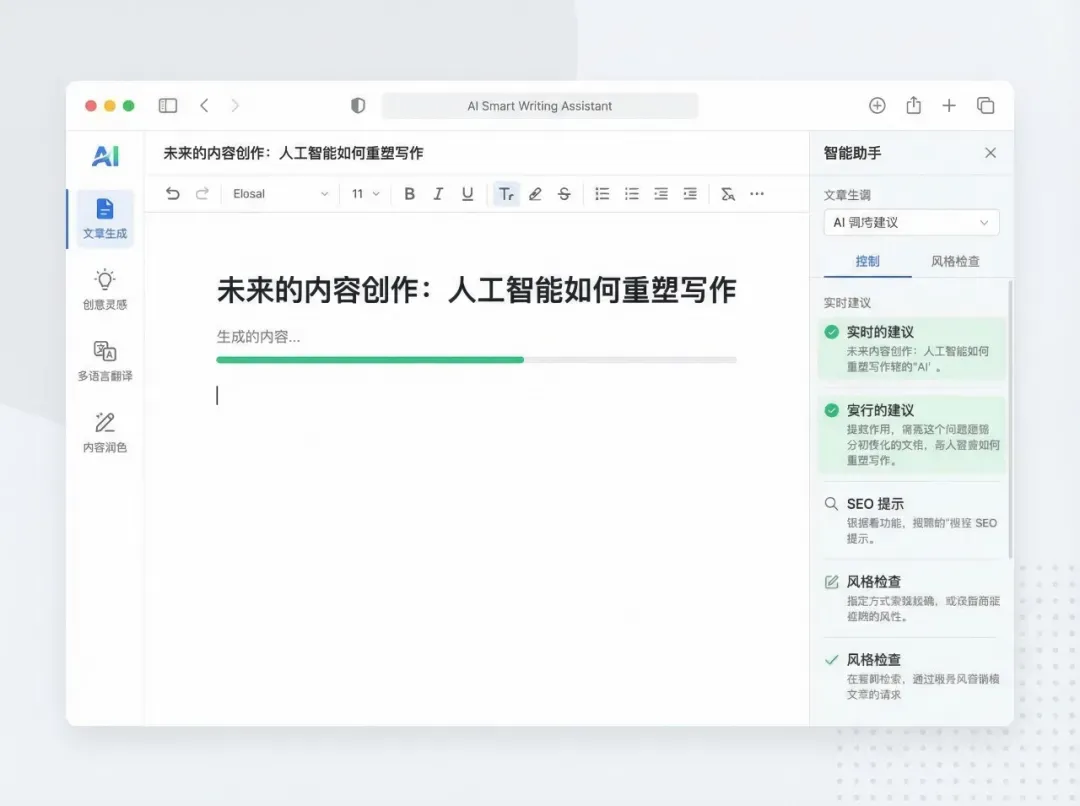
Task: Select the highlighter pen tool
Action: coord(535,194)
